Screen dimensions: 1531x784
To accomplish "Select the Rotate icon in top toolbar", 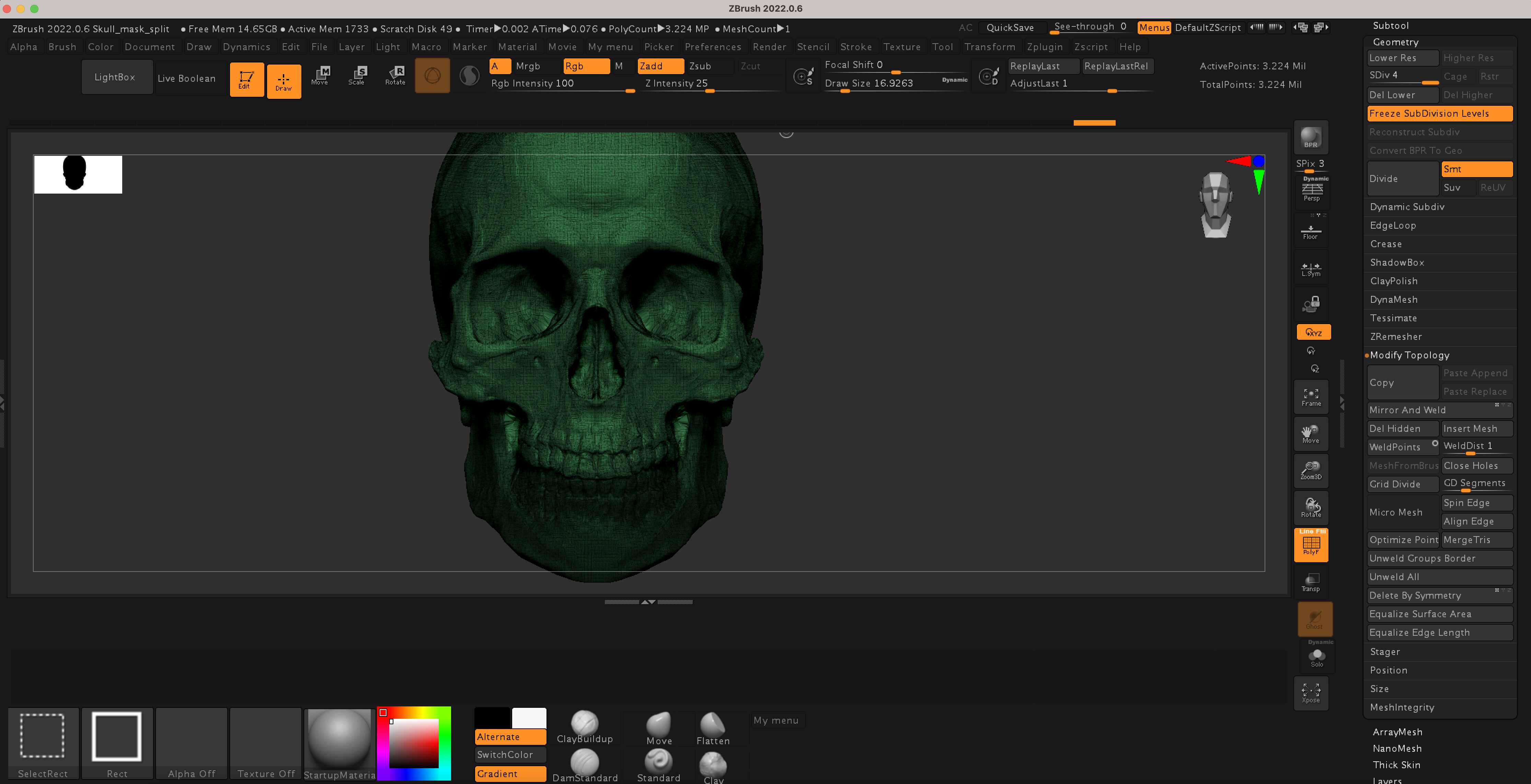I will coord(395,76).
